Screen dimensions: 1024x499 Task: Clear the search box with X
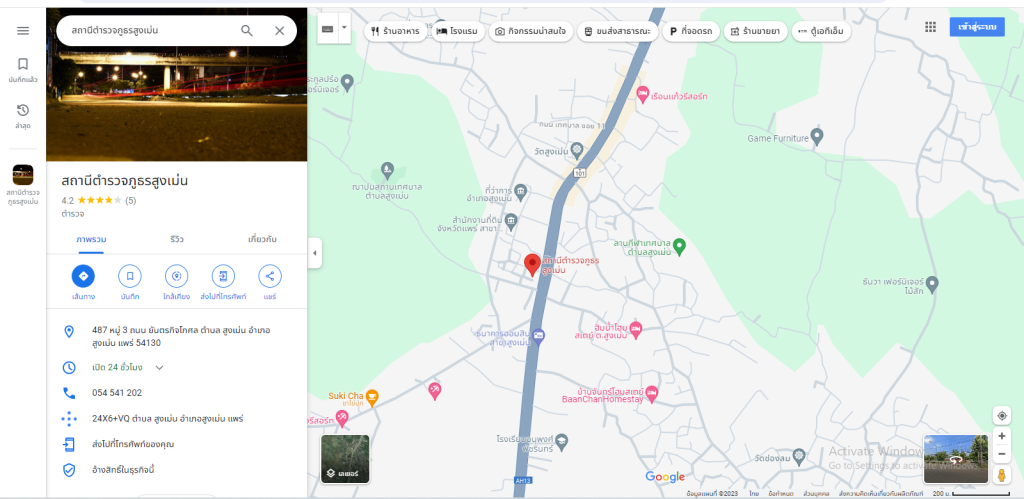279,31
